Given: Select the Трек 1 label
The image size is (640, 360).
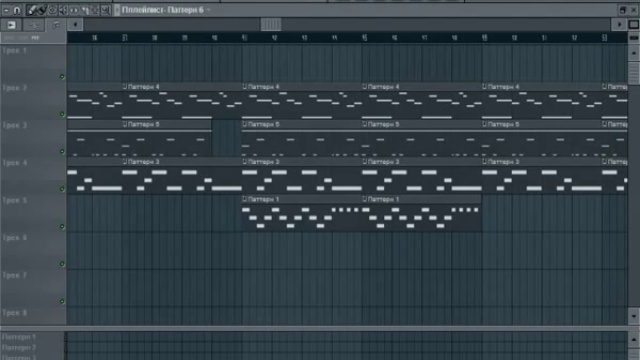Looking at the screenshot, I should (15, 51).
